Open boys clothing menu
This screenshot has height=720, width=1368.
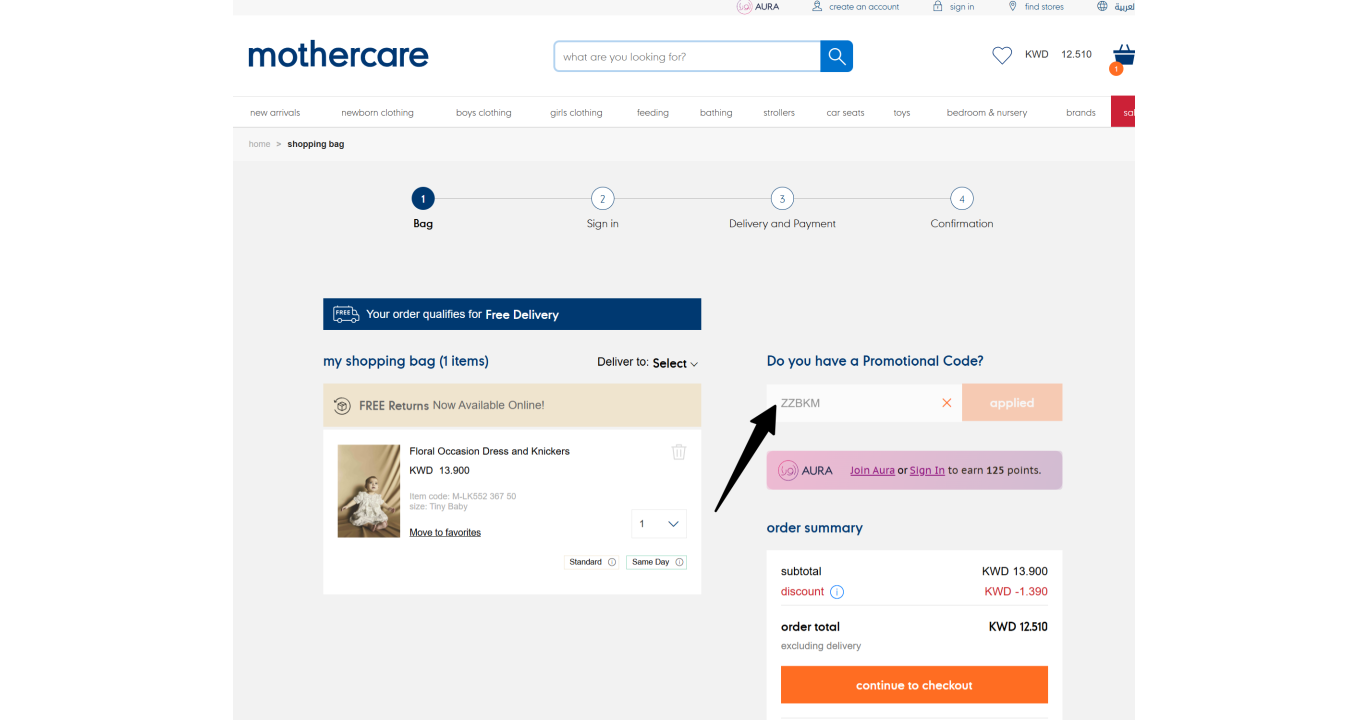(484, 113)
